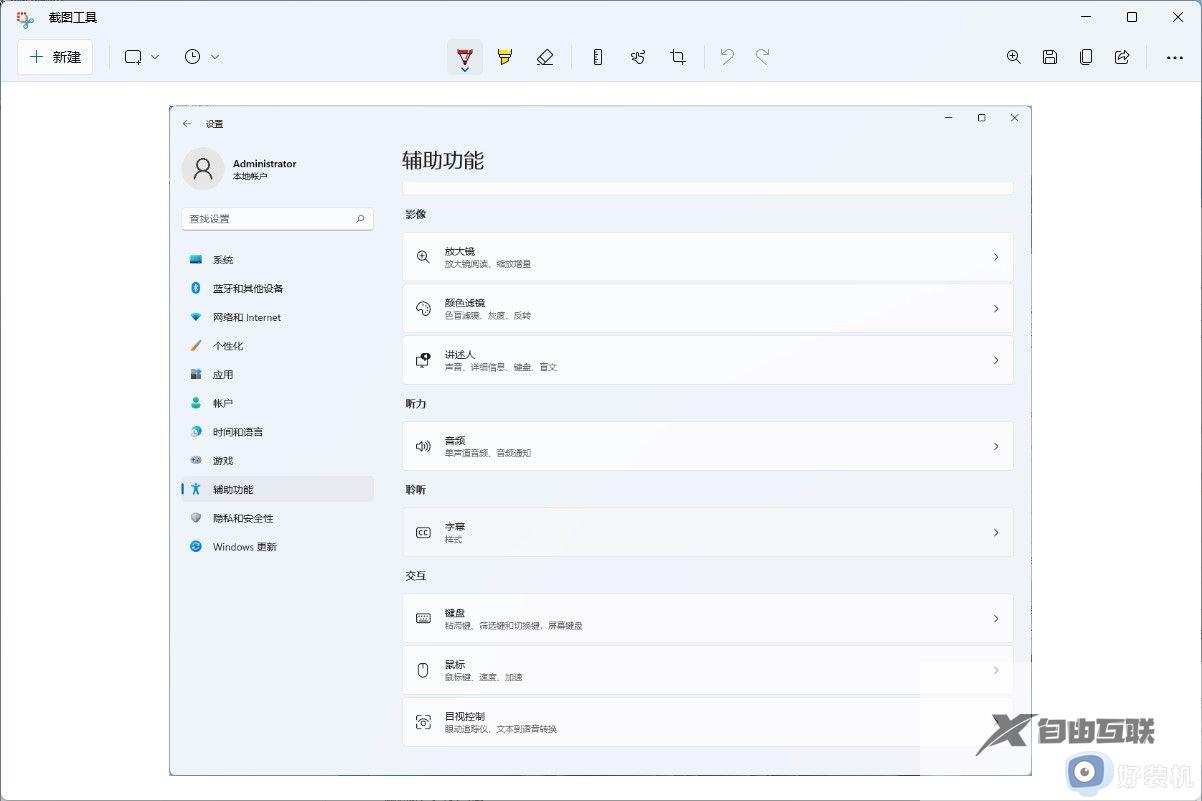
Task: Redo the last undone action
Action: click(x=763, y=57)
